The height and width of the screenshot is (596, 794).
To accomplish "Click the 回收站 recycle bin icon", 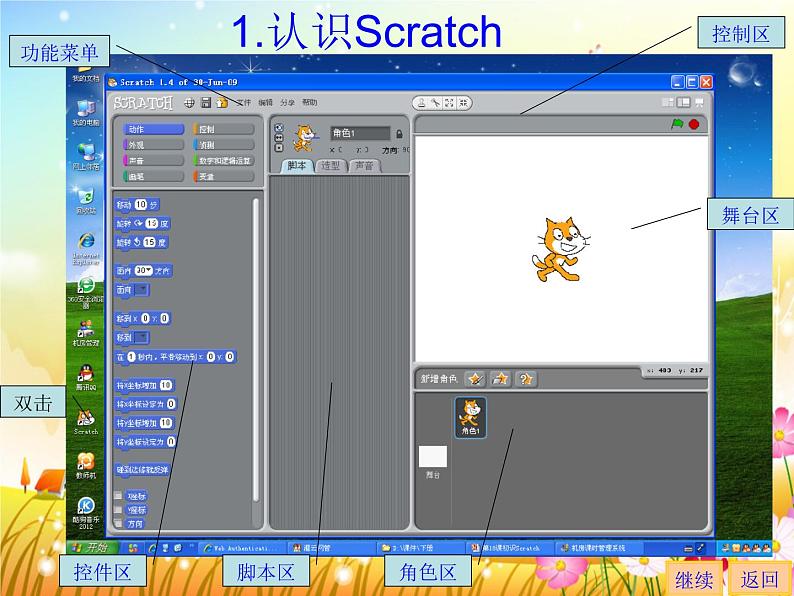I will click(x=86, y=201).
